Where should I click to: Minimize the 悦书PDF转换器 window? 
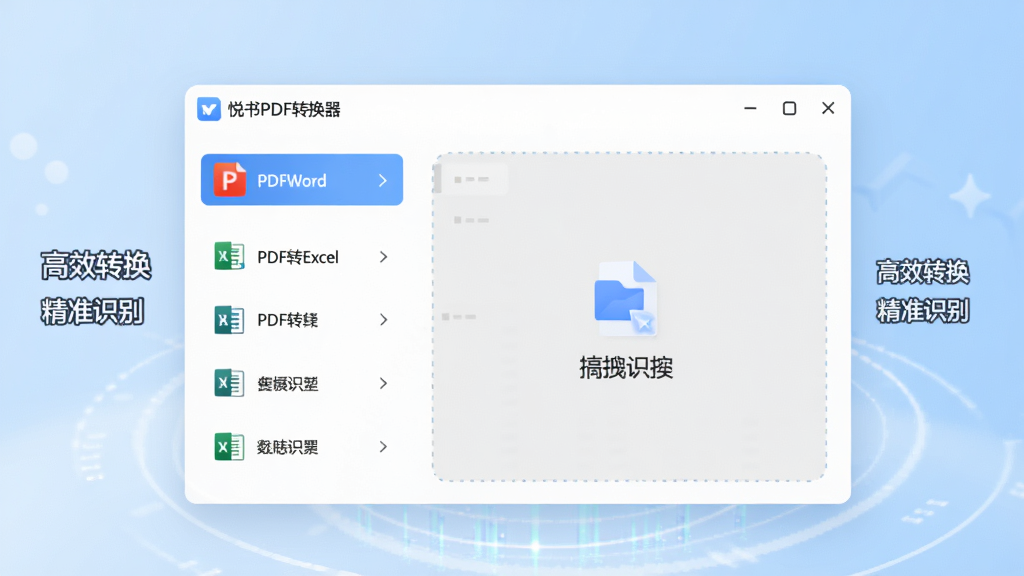click(750, 108)
